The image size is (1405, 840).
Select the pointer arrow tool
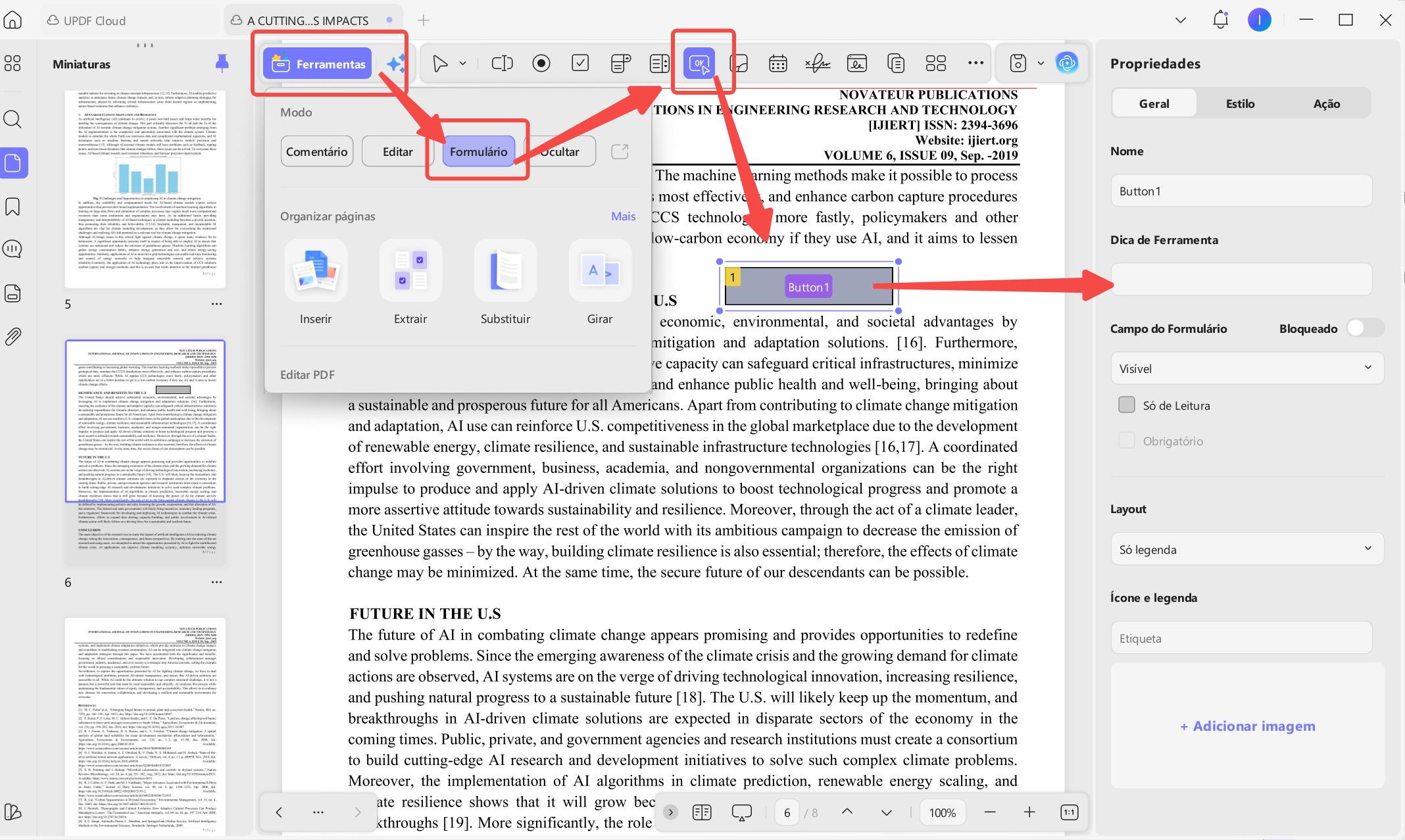pos(440,63)
